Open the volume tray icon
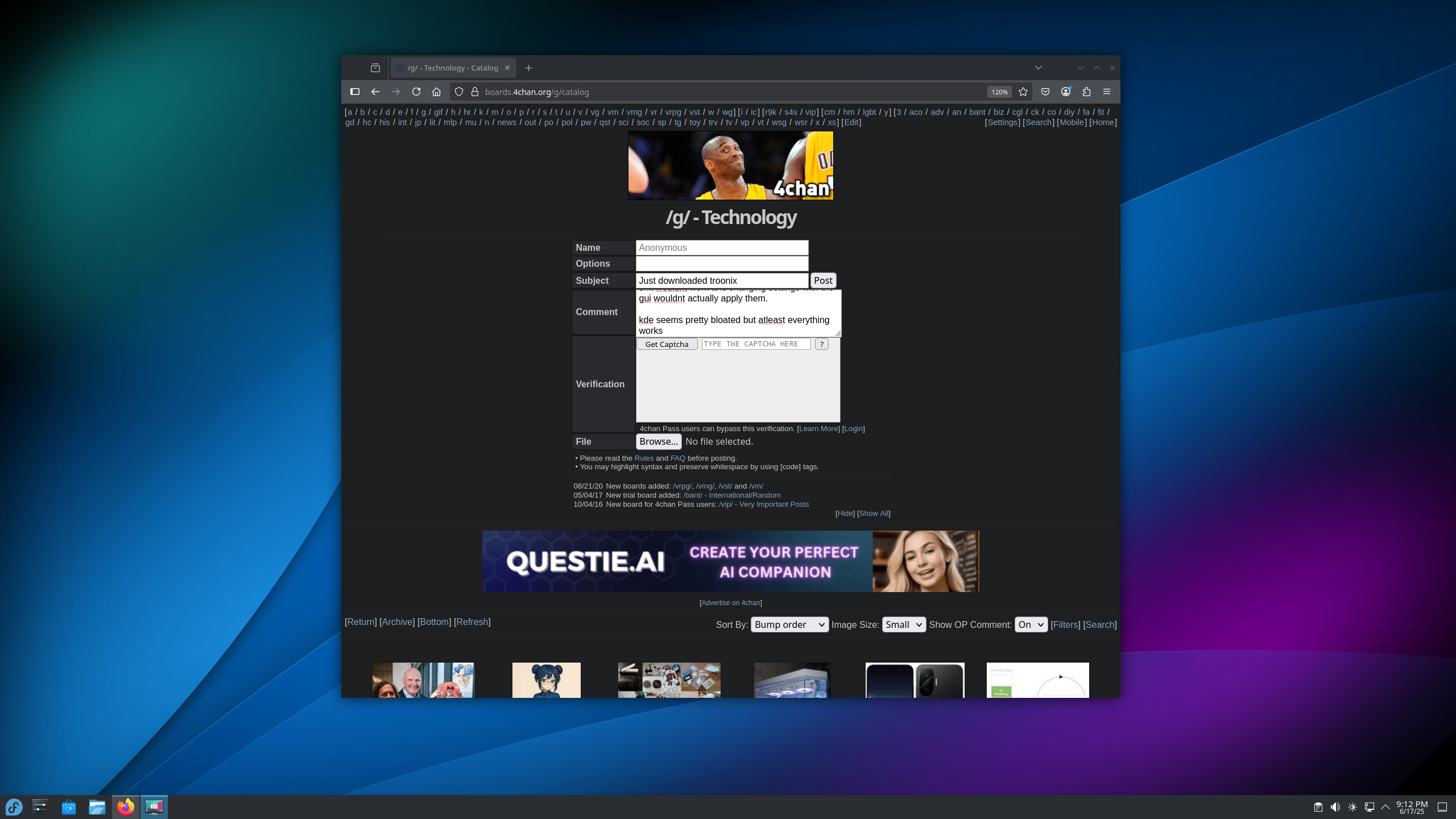Viewport: 1456px width, 819px height. point(1335,807)
